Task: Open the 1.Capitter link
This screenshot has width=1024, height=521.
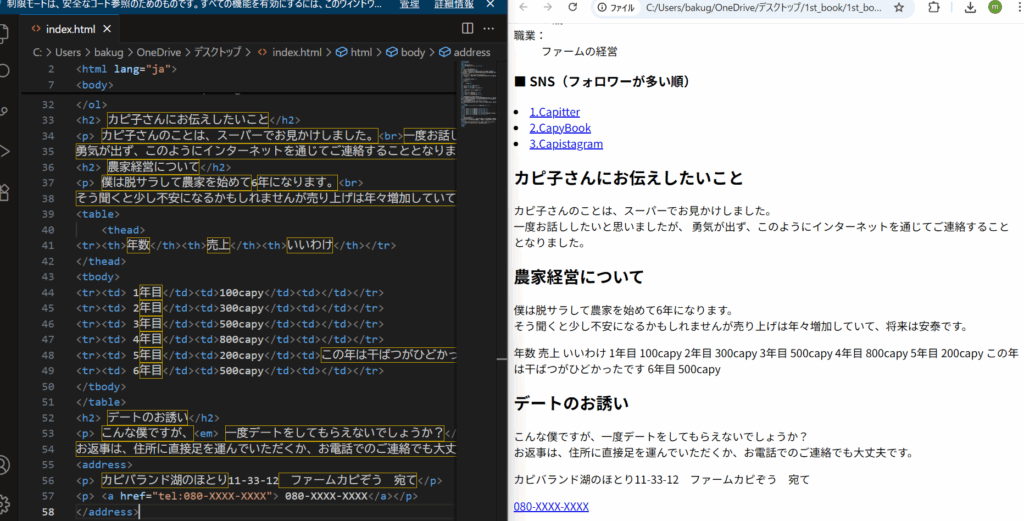Action: [x=554, y=112]
